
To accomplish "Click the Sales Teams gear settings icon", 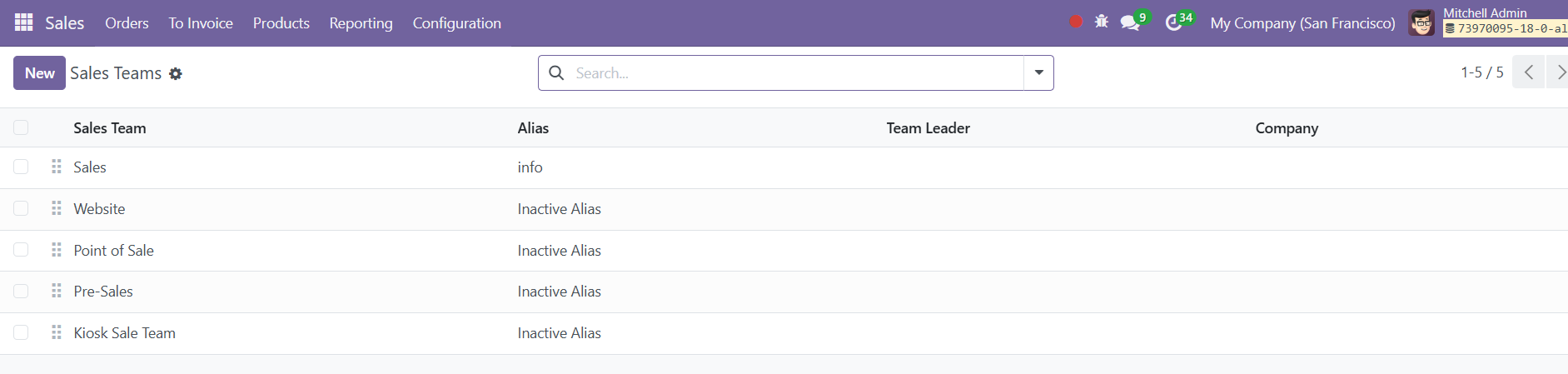I will coord(176,73).
